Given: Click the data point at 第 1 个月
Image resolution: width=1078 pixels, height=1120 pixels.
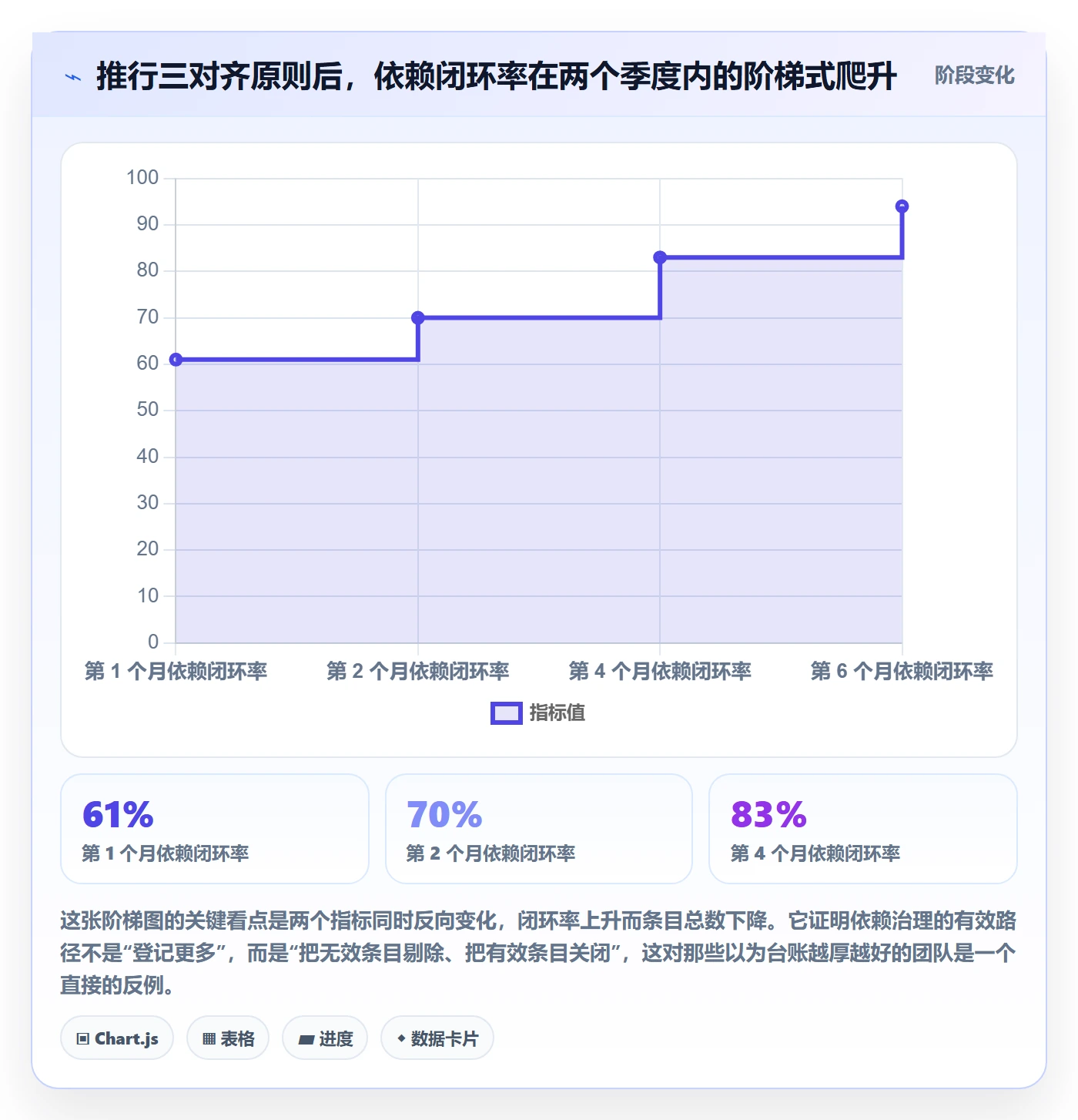Looking at the screenshot, I should [176, 360].
